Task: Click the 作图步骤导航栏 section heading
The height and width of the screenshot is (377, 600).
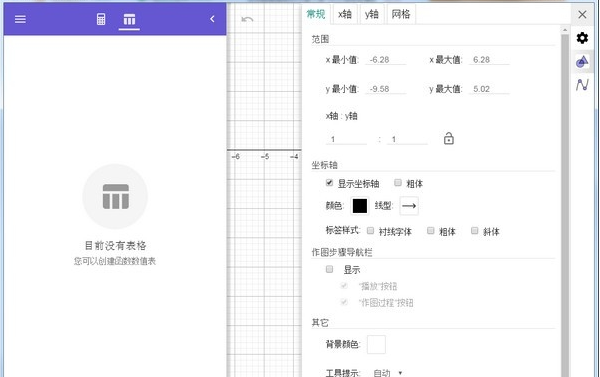Action: click(x=342, y=252)
